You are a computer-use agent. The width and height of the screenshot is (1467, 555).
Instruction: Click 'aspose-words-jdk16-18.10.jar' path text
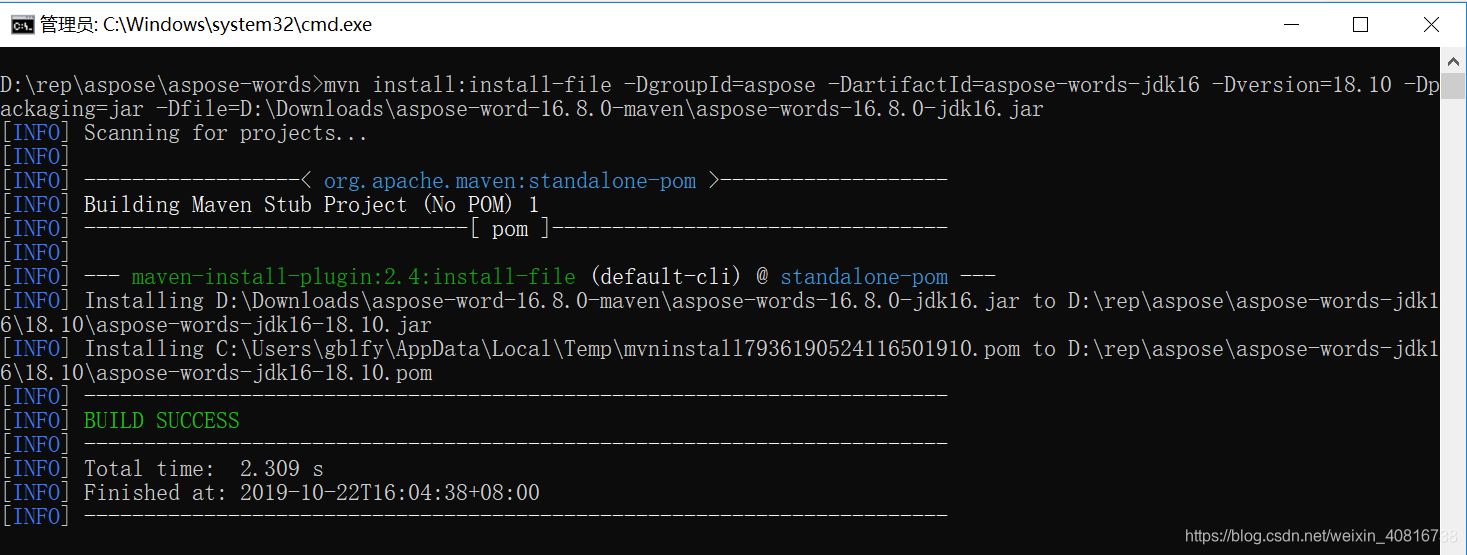[x=264, y=325]
